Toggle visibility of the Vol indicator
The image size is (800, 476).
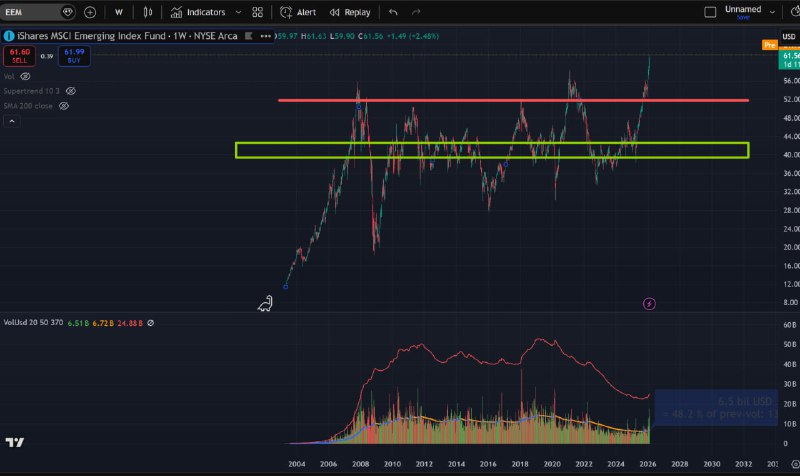[25, 76]
